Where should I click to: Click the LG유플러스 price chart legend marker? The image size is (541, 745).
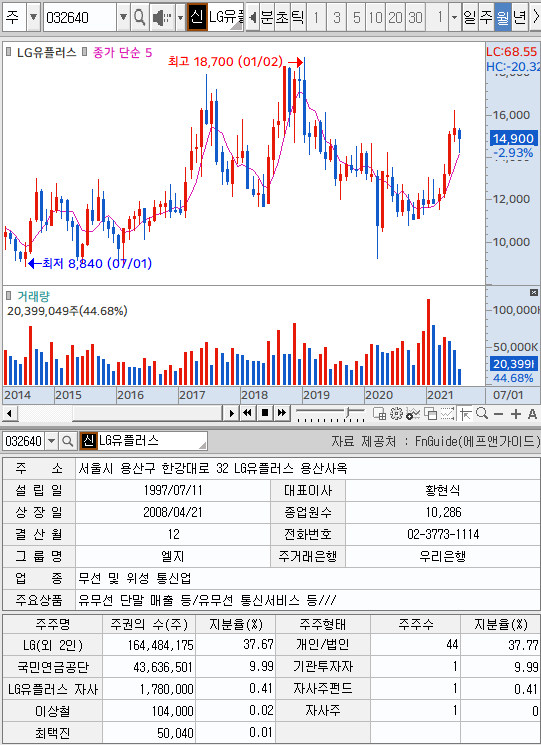(9, 51)
